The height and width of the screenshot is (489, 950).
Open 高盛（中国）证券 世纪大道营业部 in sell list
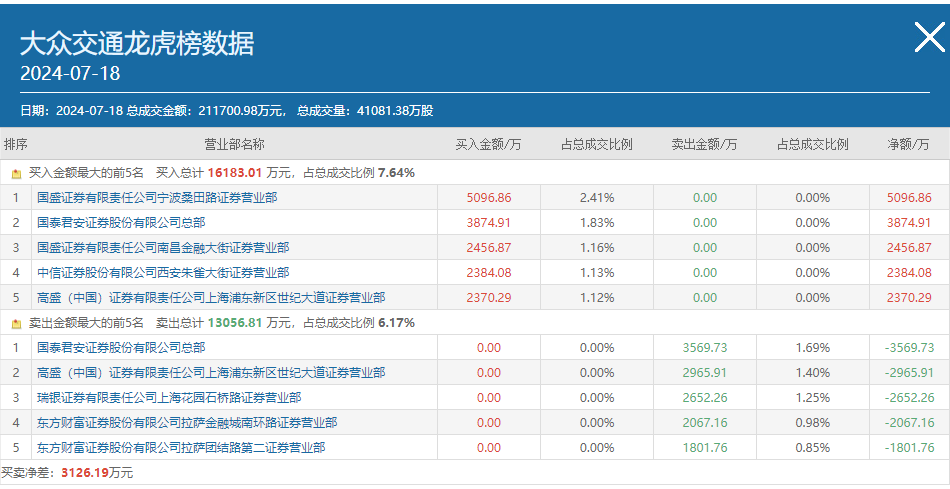pos(211,373)
